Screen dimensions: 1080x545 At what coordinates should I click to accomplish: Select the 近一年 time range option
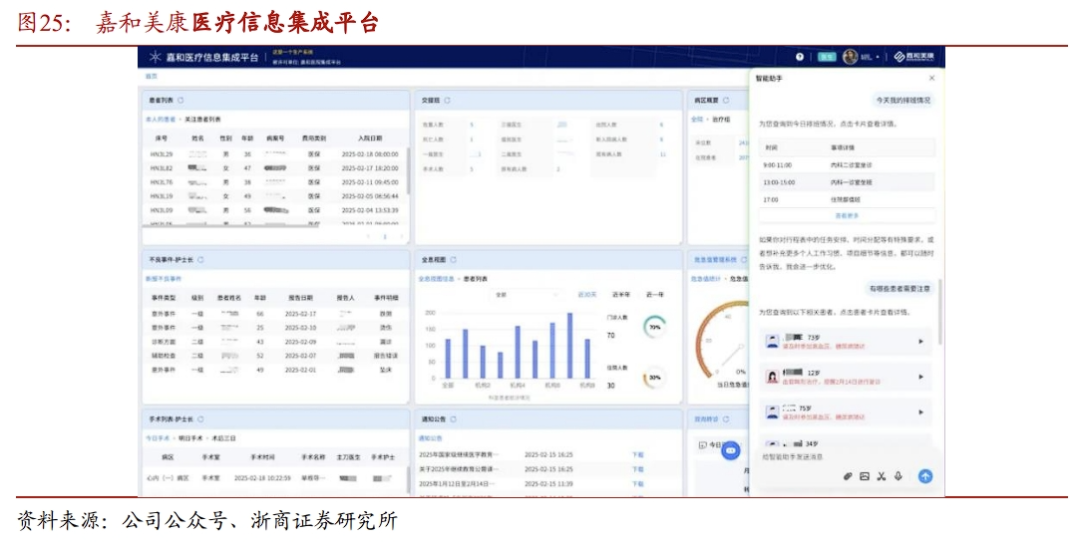(x=655, y=294)
